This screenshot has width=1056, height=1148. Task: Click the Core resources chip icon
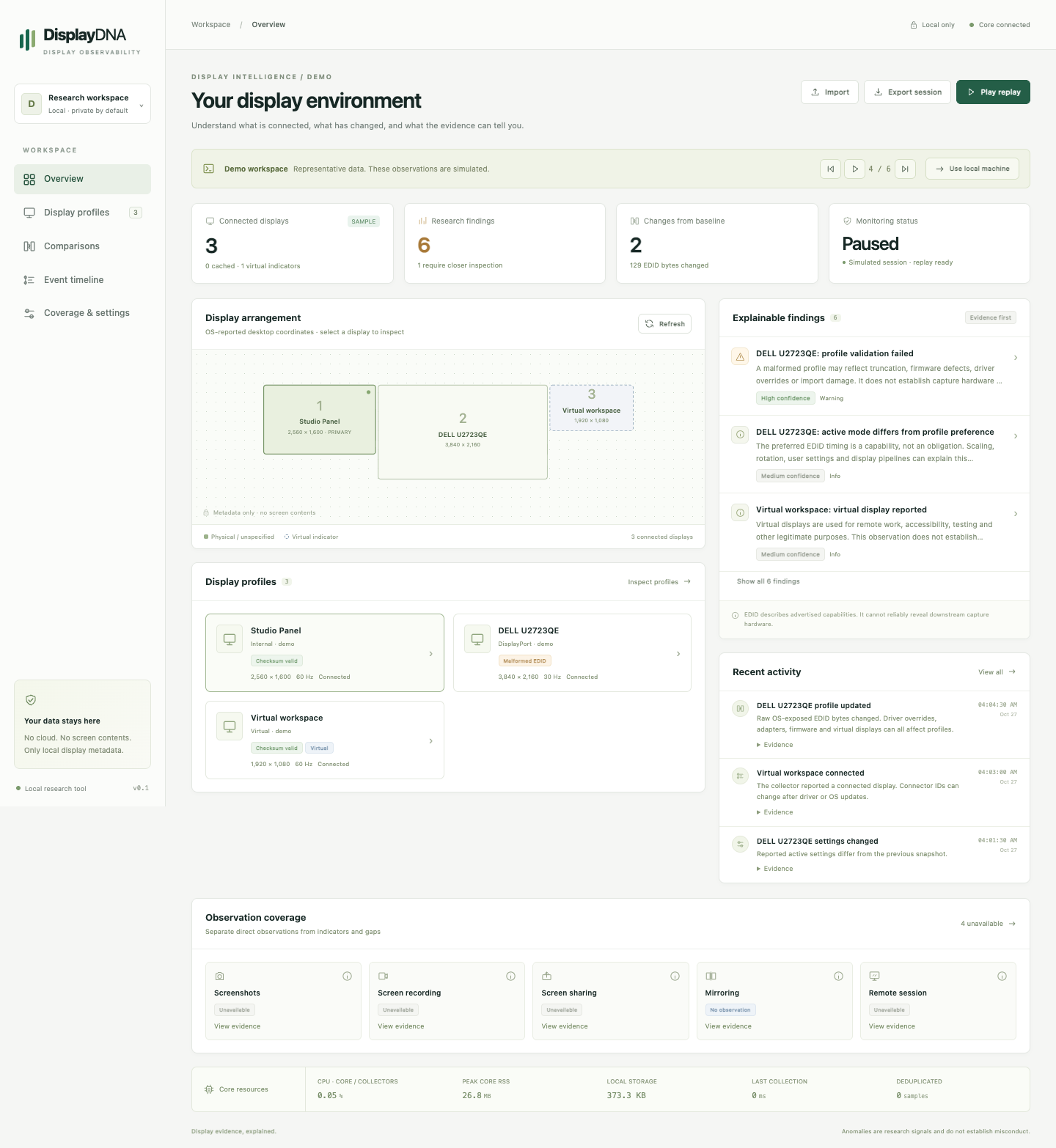point(209,1089)
